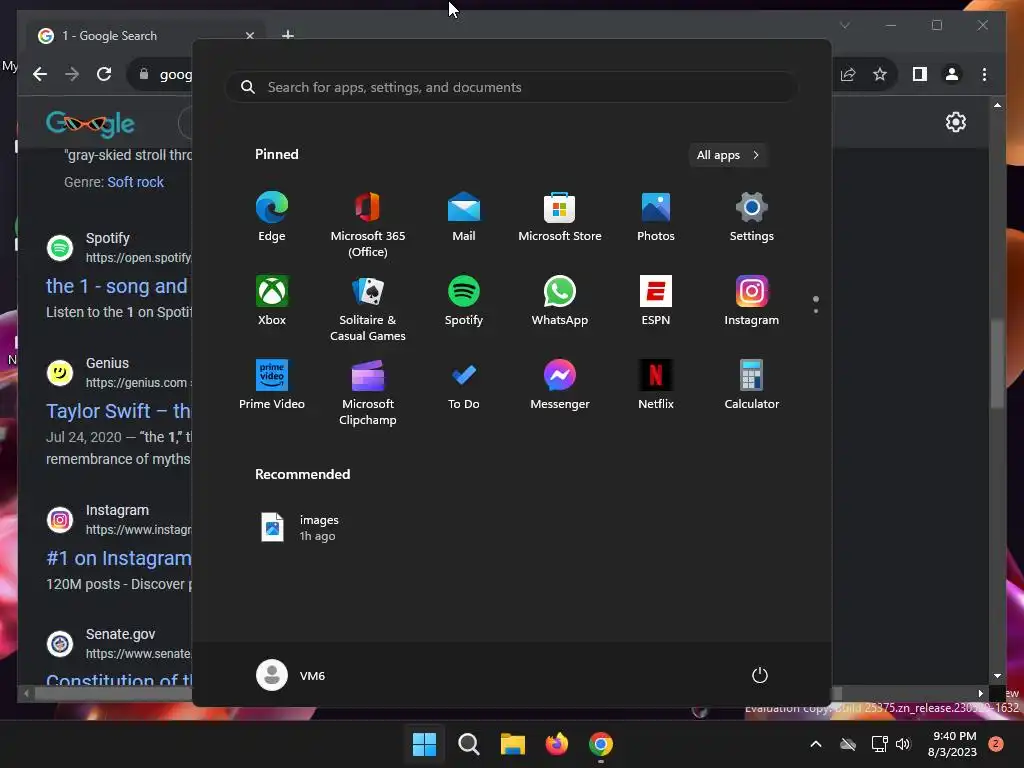The height and width of the screenshot is (768, 1024).
Task: Click the Start menu power button
Action: point(760,675)
